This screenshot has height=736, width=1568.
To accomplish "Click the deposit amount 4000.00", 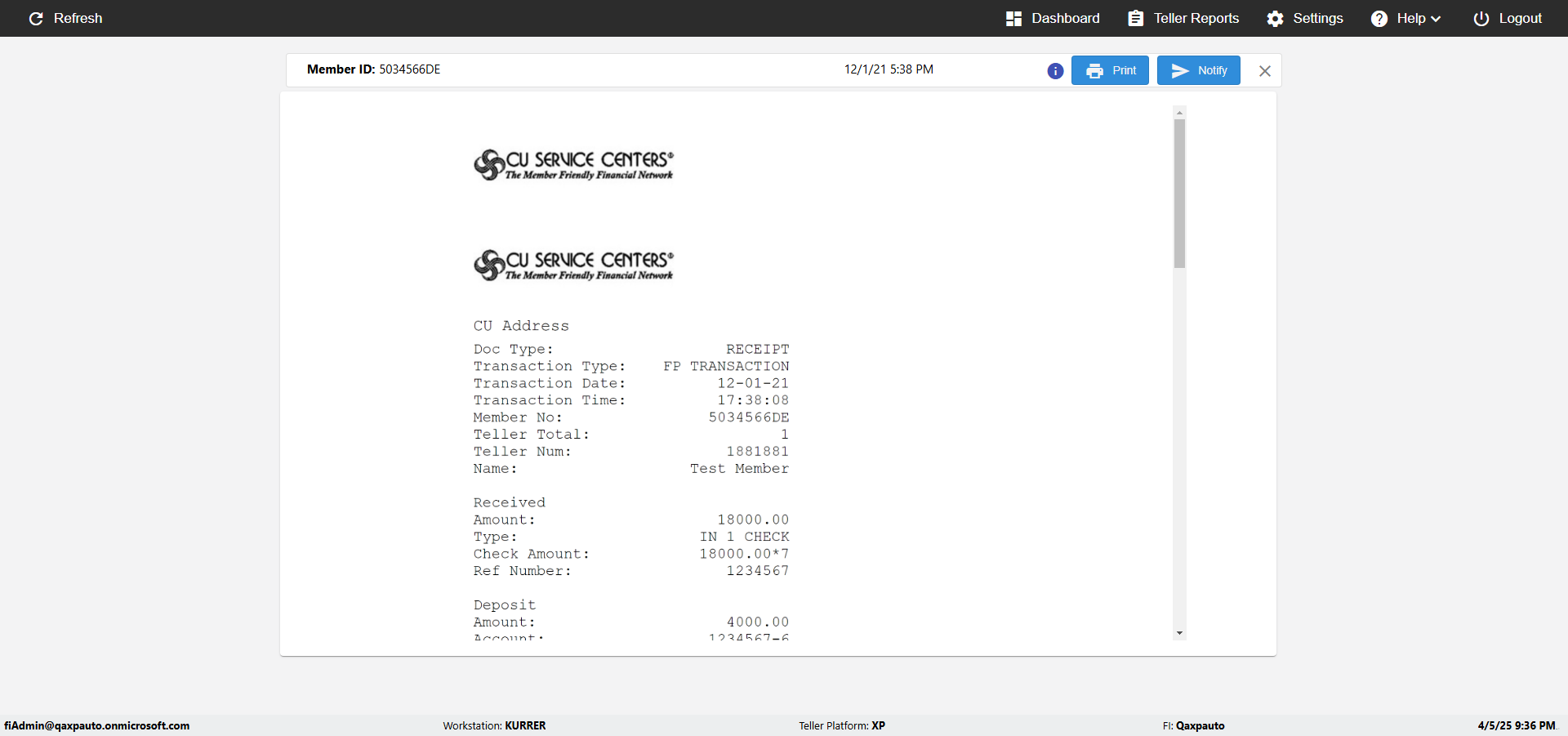I will (757, 622).
